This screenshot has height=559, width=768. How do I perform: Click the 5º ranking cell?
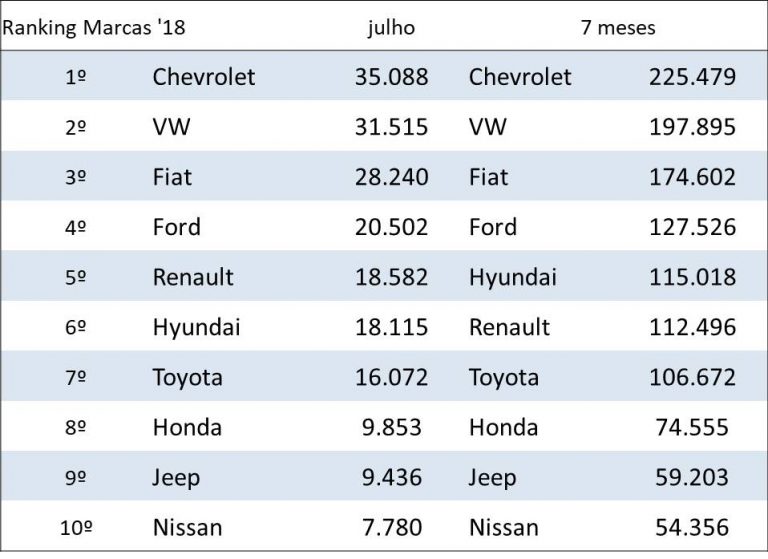pos(75,277)
